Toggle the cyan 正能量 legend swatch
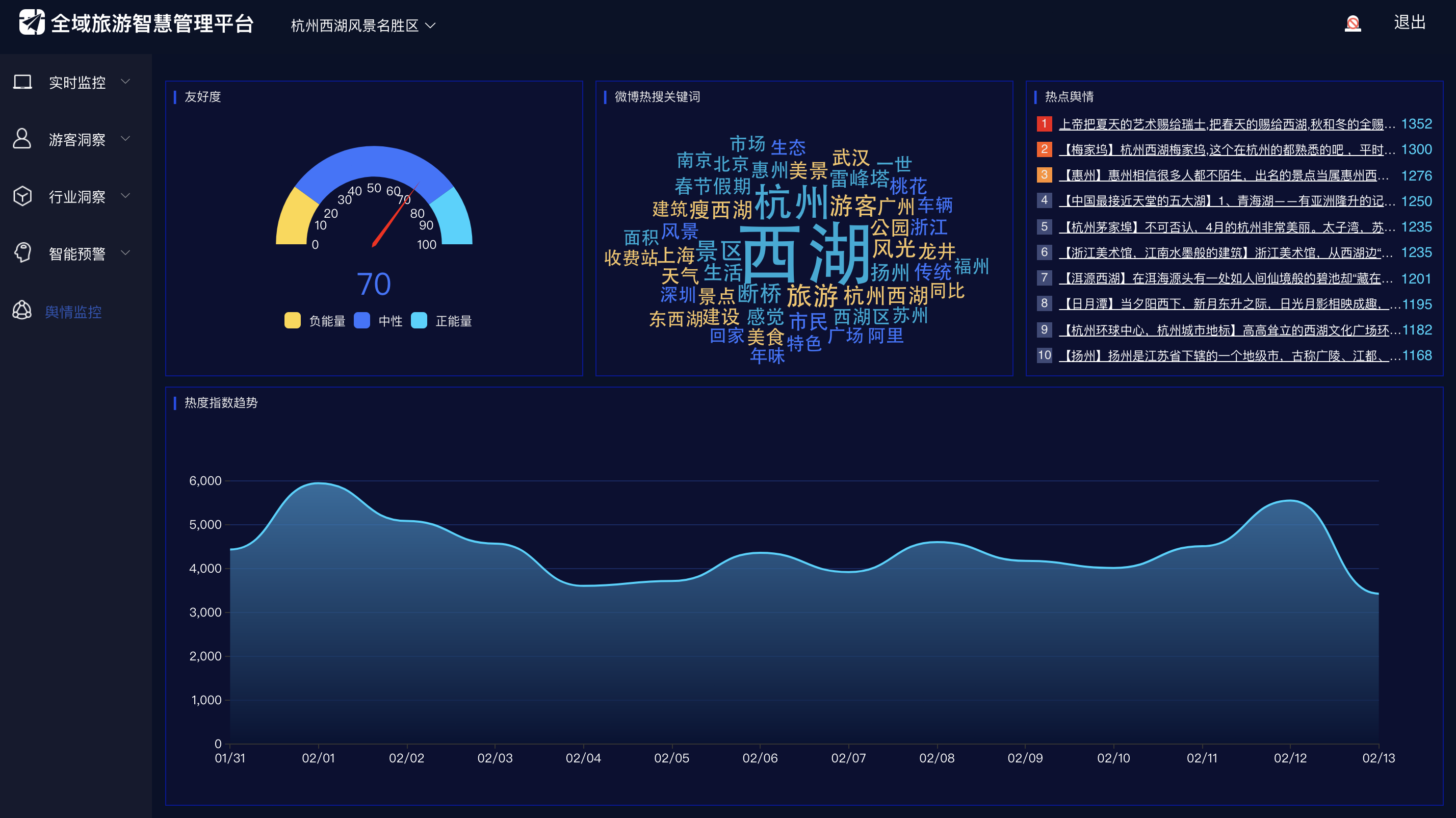This screenshot has height=818, width=1456. tap(419, 321)
